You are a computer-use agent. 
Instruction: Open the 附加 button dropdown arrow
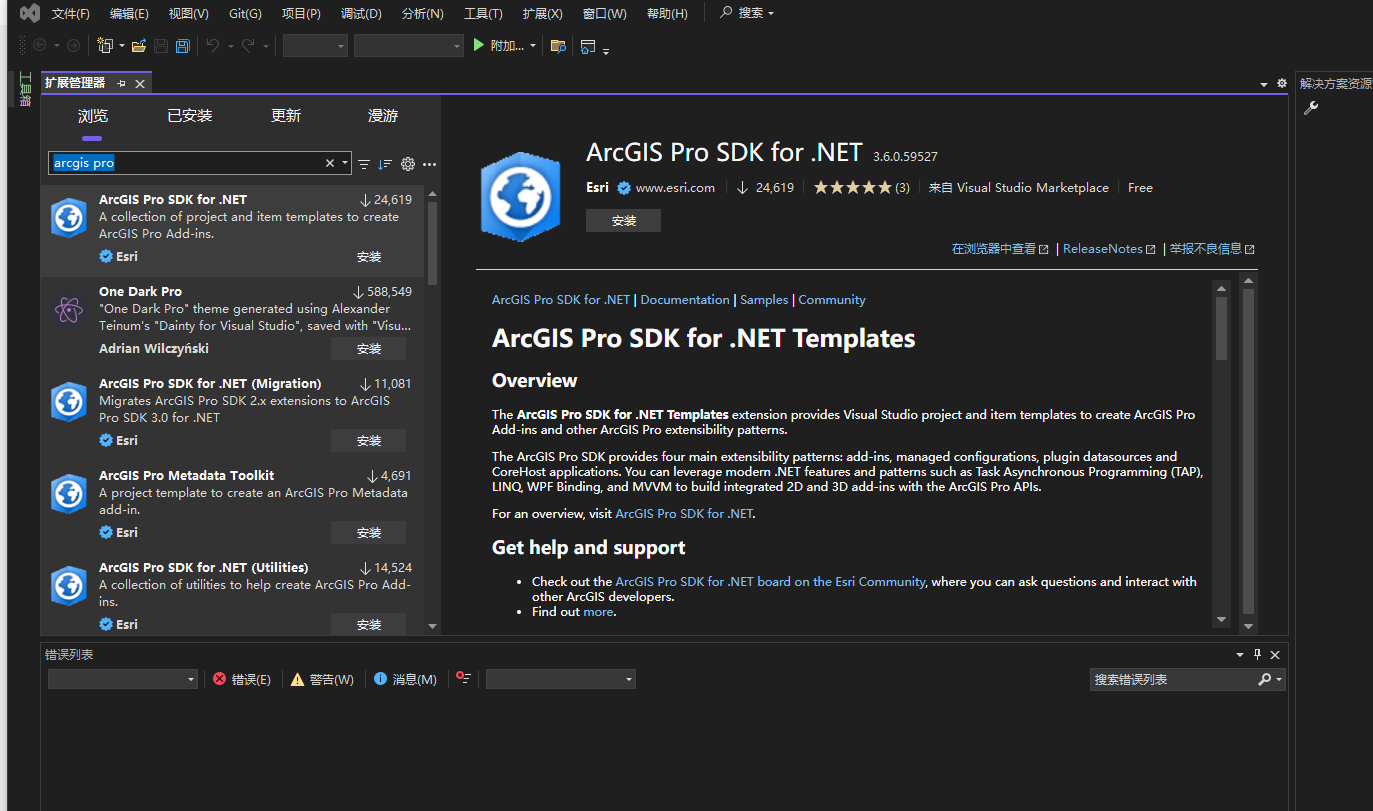[x=533, y=46]
